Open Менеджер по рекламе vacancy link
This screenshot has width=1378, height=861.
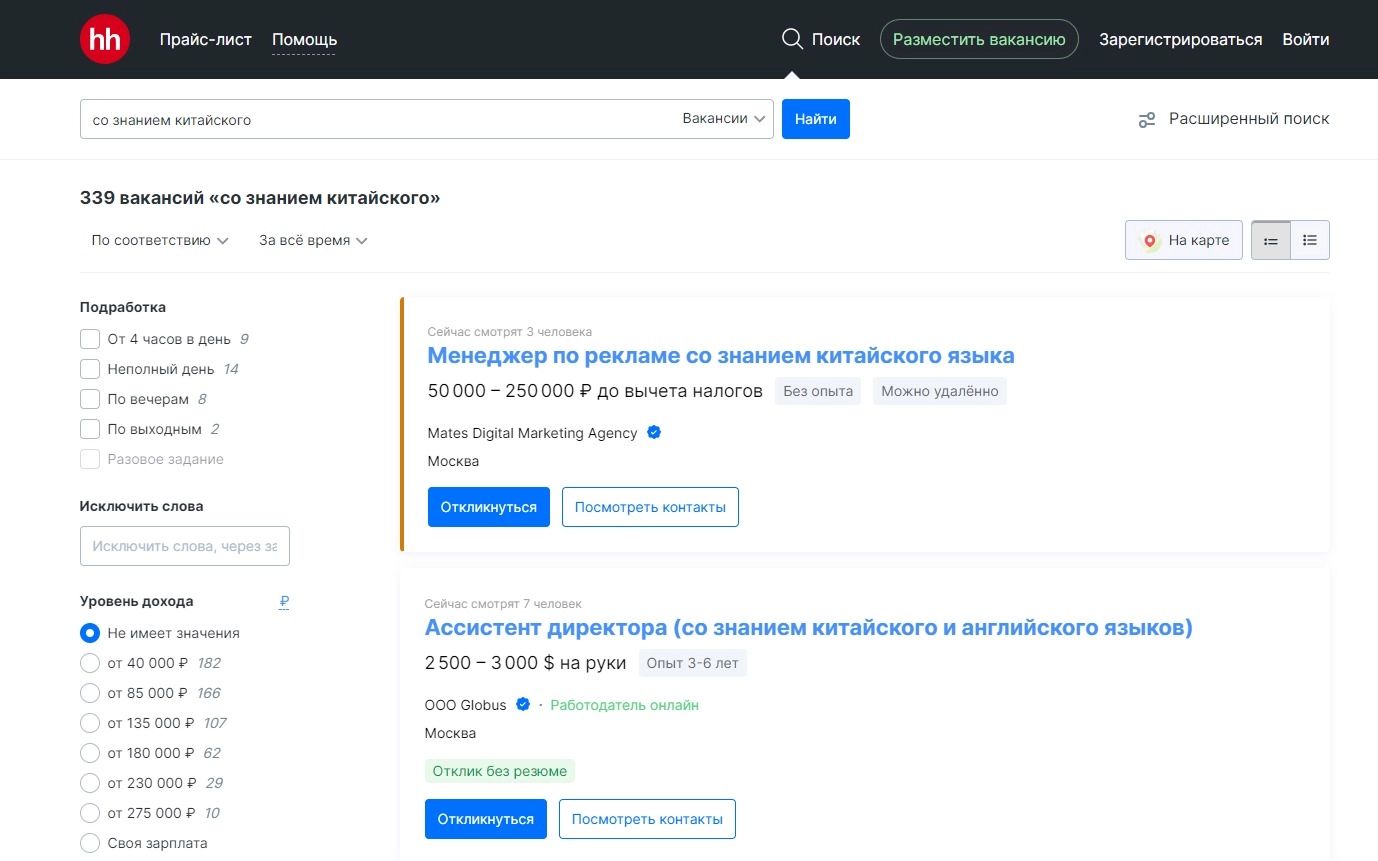[720, 355]
